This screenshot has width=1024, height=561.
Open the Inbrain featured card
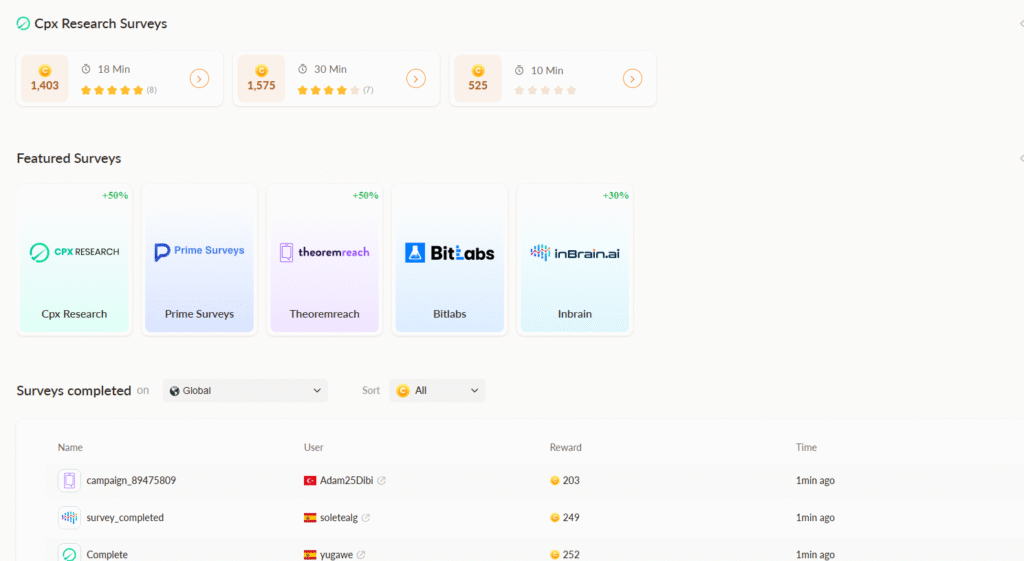tap(575, 259)
